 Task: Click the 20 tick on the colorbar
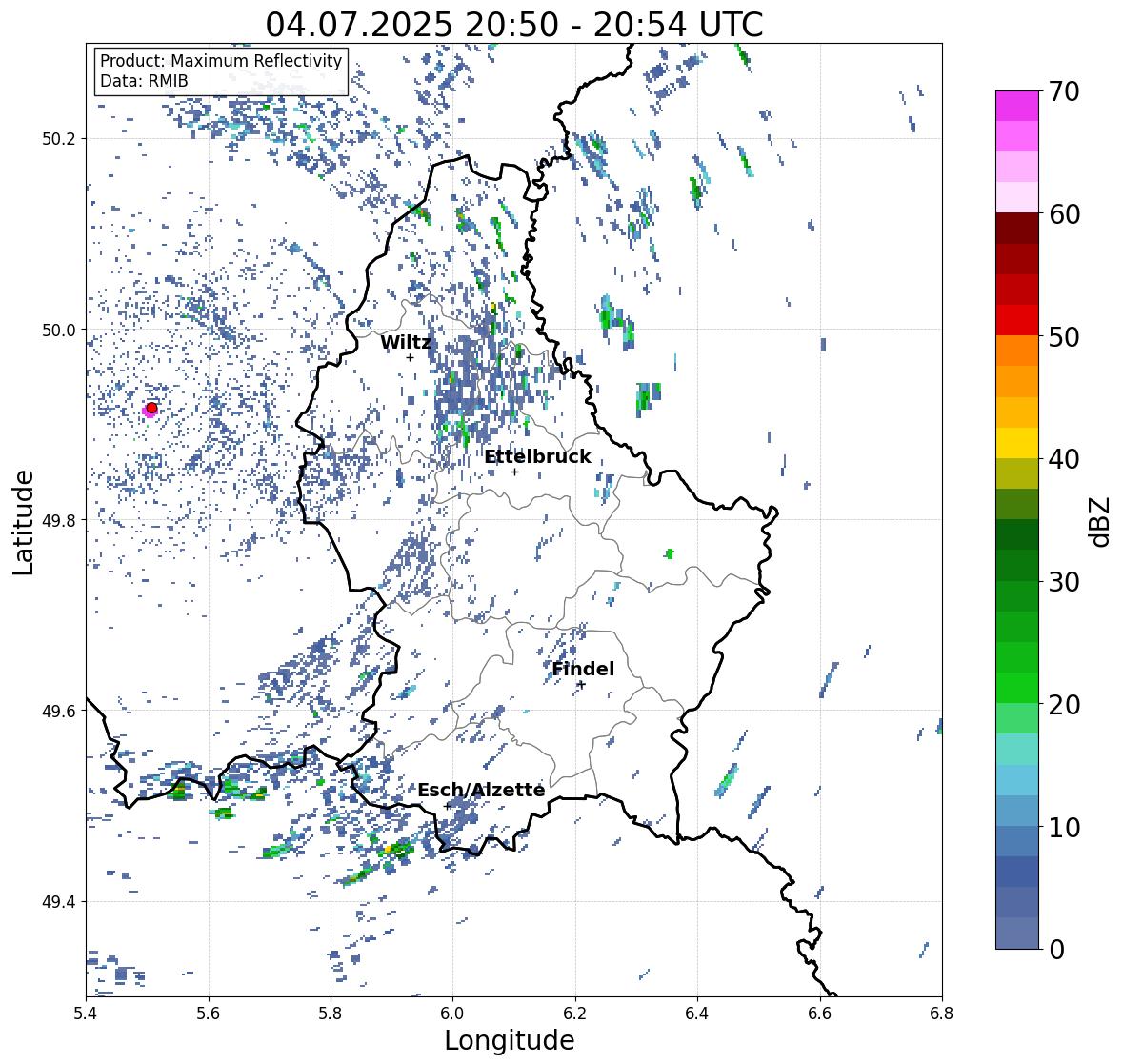1064,705
